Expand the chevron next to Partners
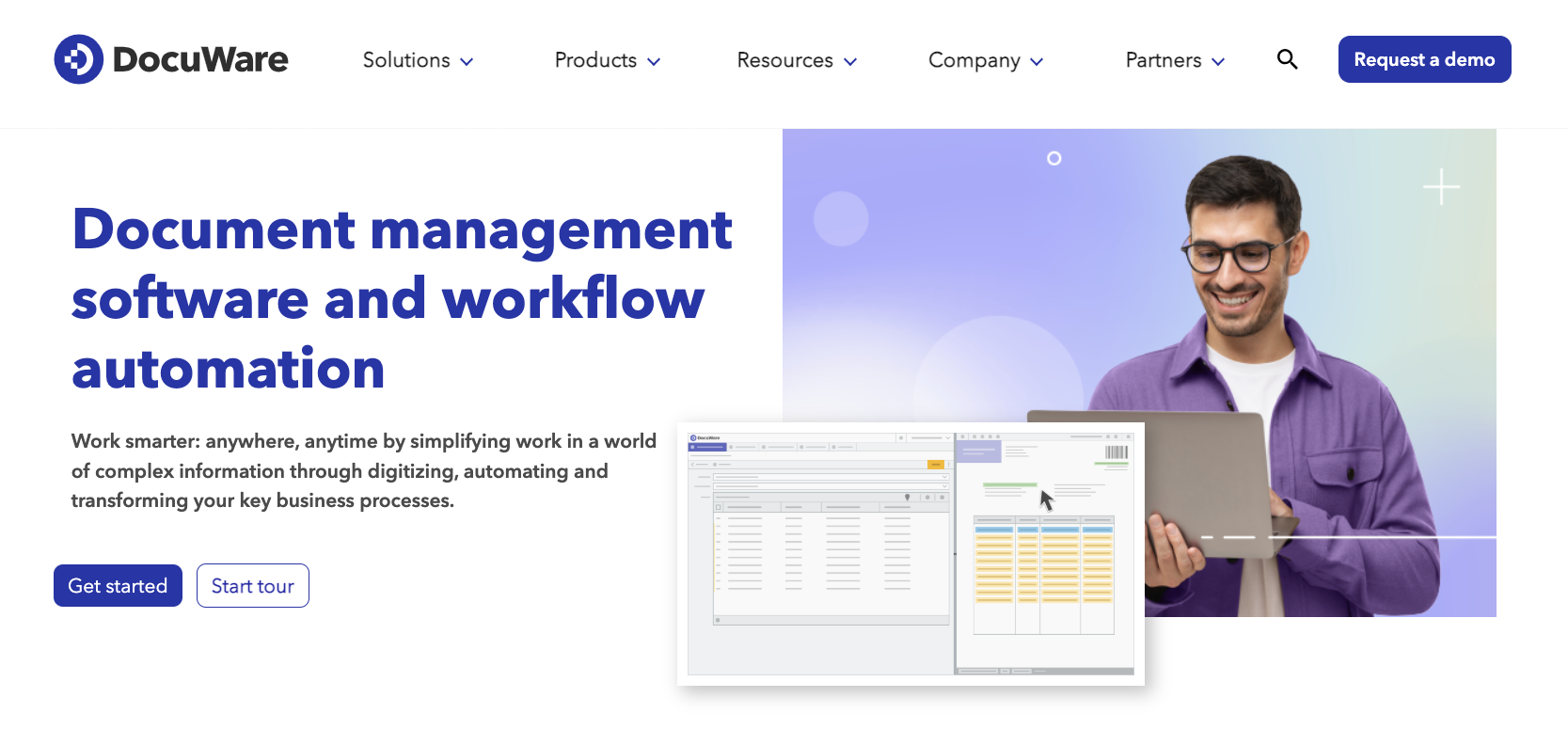 (x=1218, y=62)
